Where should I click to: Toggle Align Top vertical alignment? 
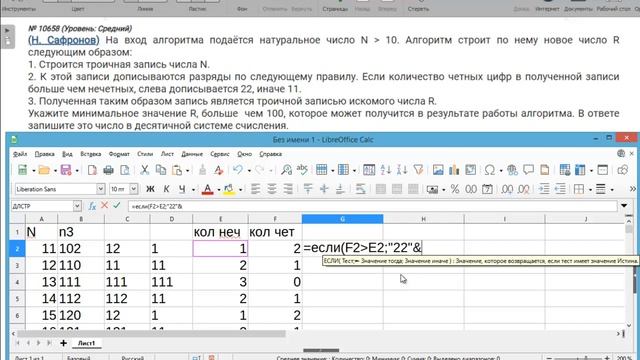click(308, 189)
